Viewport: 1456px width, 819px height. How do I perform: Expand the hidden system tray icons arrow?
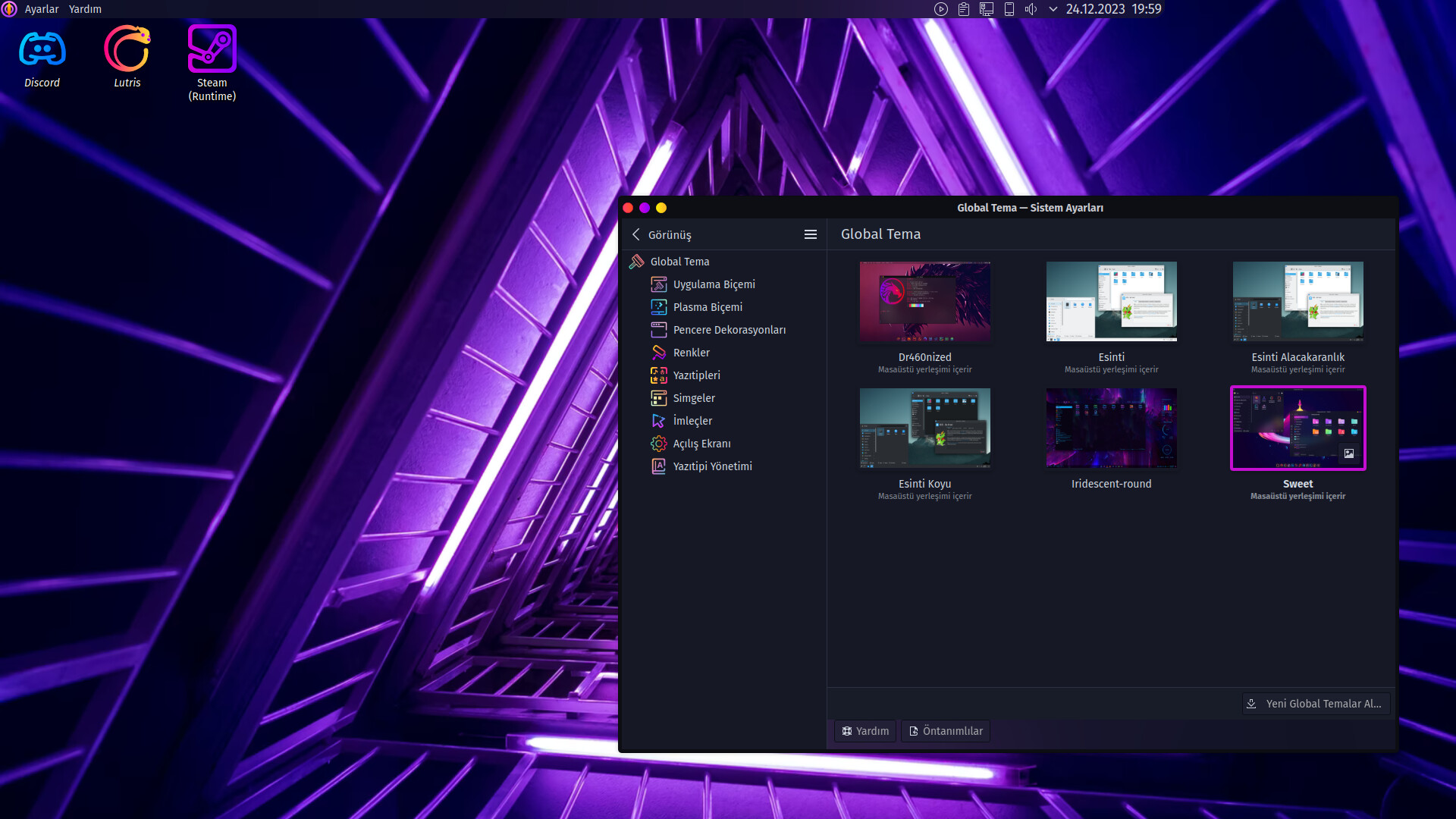pos(1053,9)
